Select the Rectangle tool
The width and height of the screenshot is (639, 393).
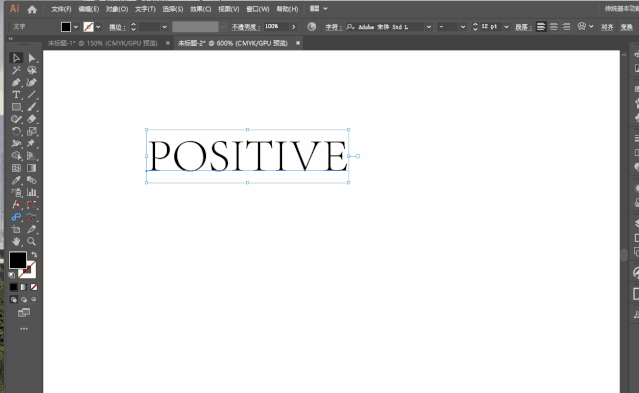click(16, 107)
